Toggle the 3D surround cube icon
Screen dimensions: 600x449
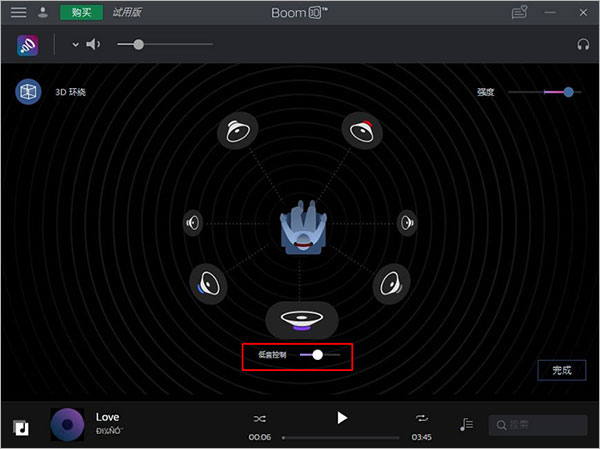point(28,92)
